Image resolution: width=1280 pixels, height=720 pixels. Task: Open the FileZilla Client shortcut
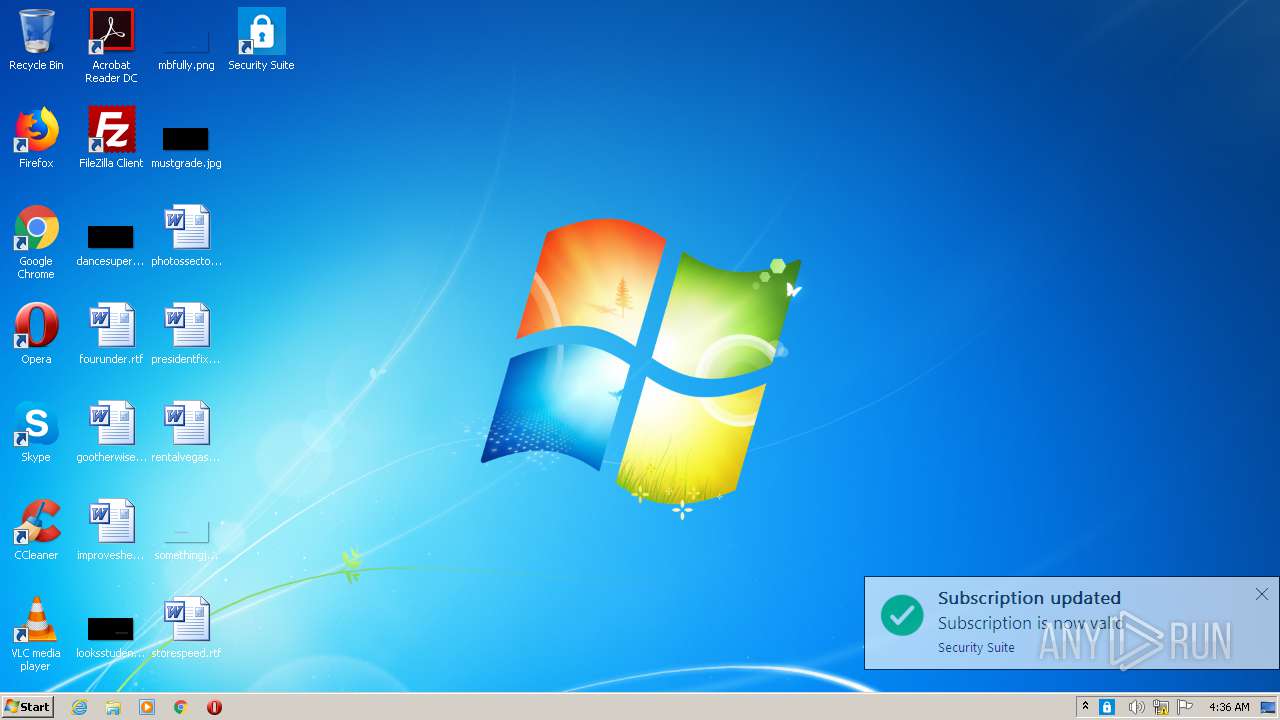coord(111,138)
